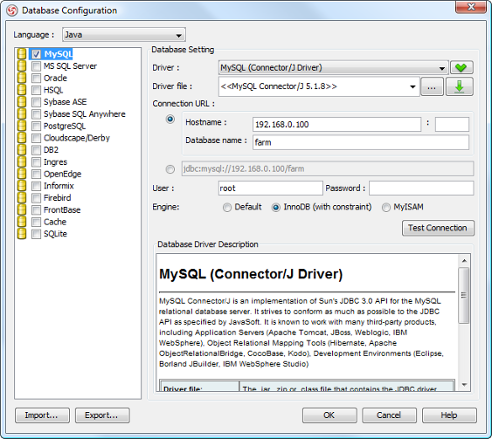The width and height of the screenshot is (492, 439).
Task: Open the Driver dropdown list
Action: (333, 68)
